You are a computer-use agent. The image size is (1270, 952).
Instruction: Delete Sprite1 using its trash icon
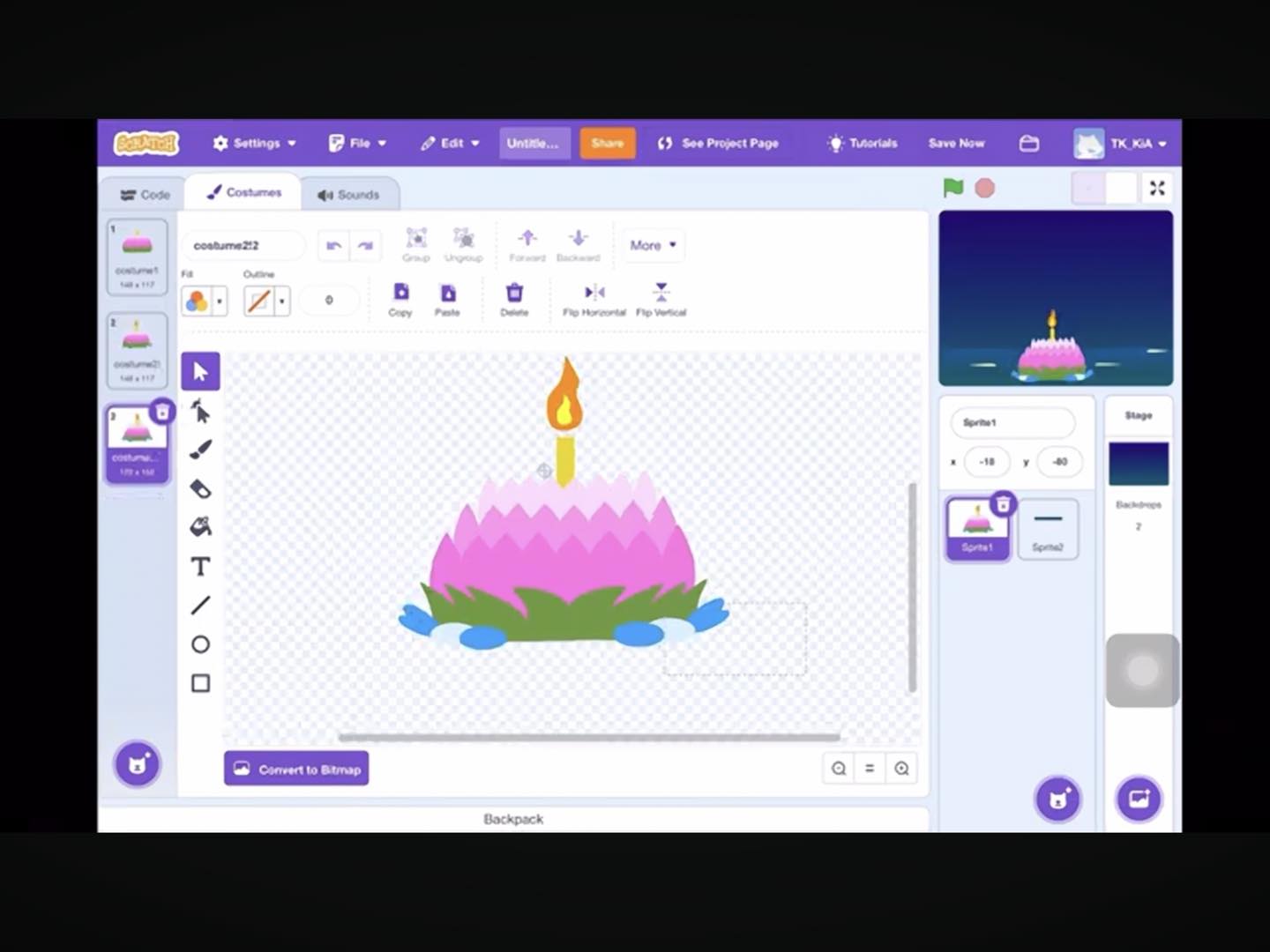(x=1003, y=504)
